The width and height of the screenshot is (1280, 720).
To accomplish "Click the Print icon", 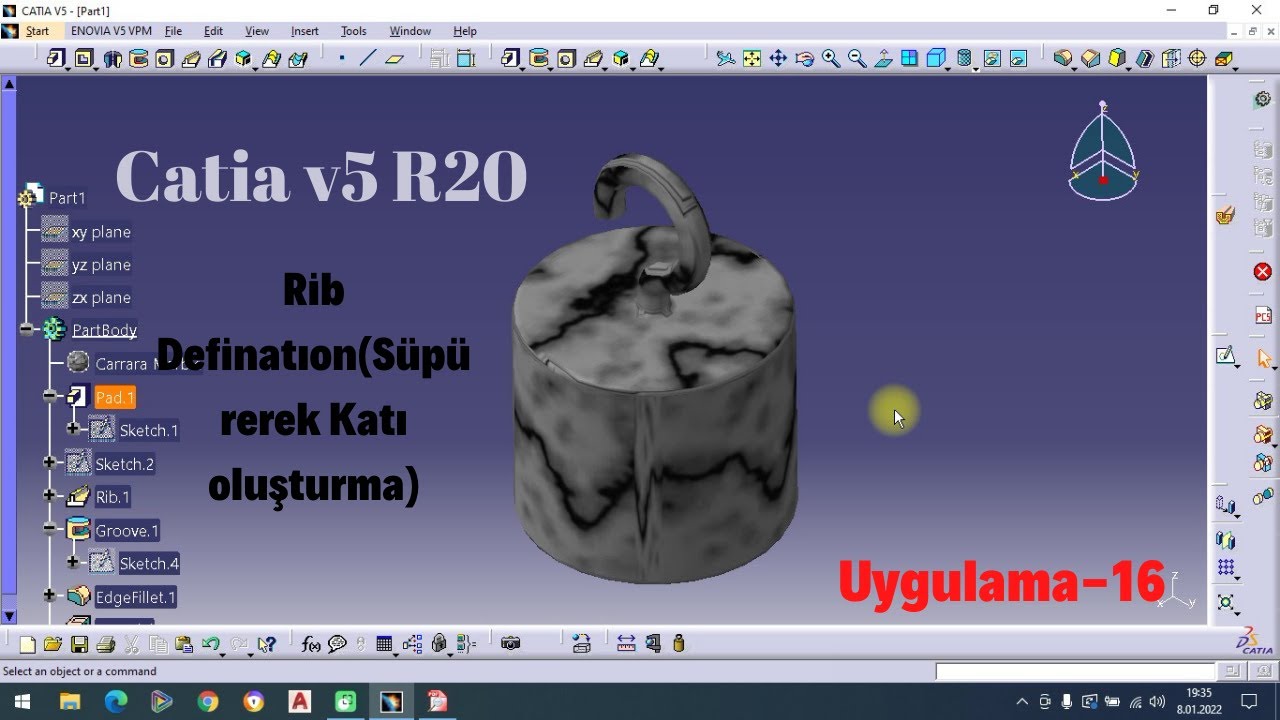I will point(105,644).
